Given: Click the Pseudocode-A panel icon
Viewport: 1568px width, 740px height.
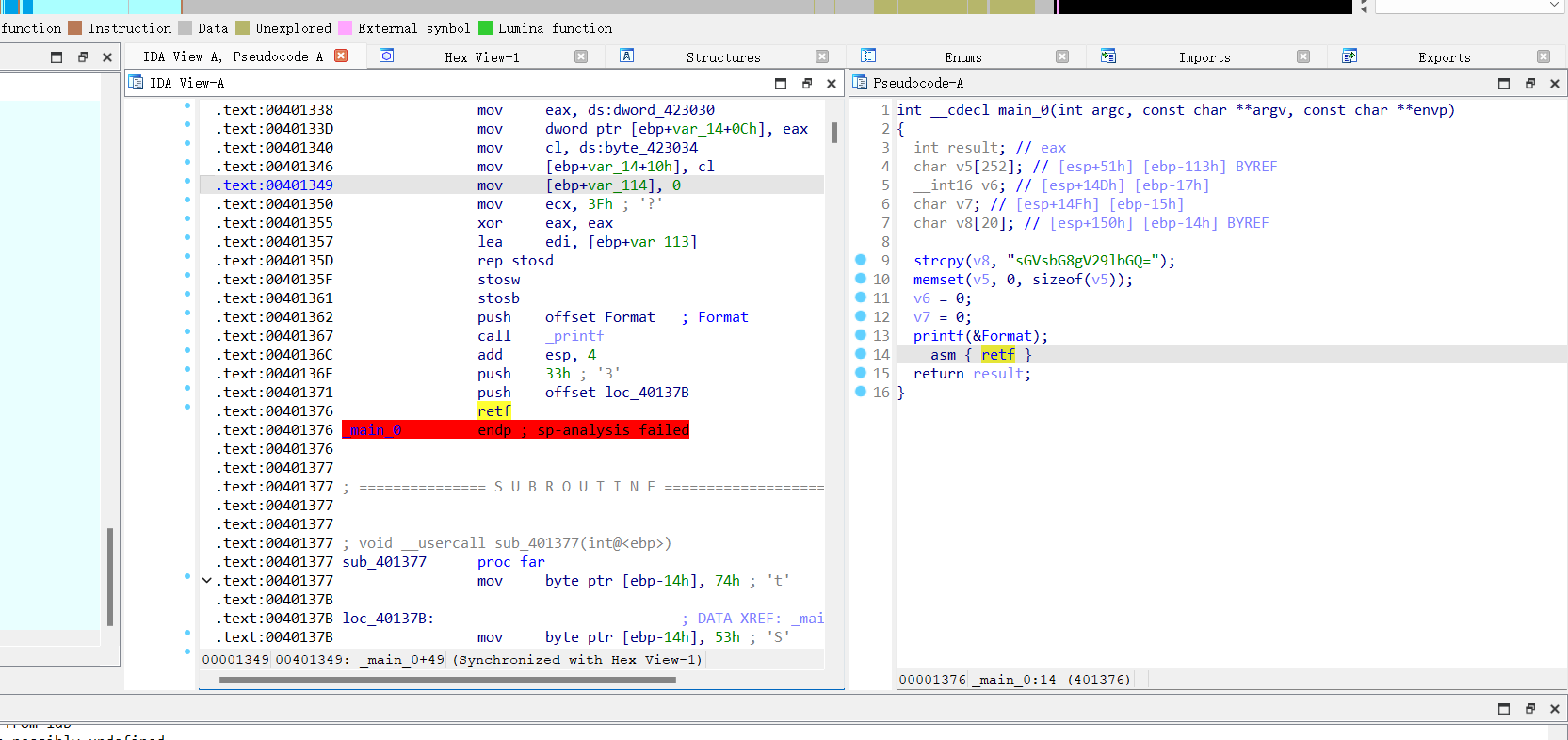Looking at the screenshot, I should (x=860, y=83).
